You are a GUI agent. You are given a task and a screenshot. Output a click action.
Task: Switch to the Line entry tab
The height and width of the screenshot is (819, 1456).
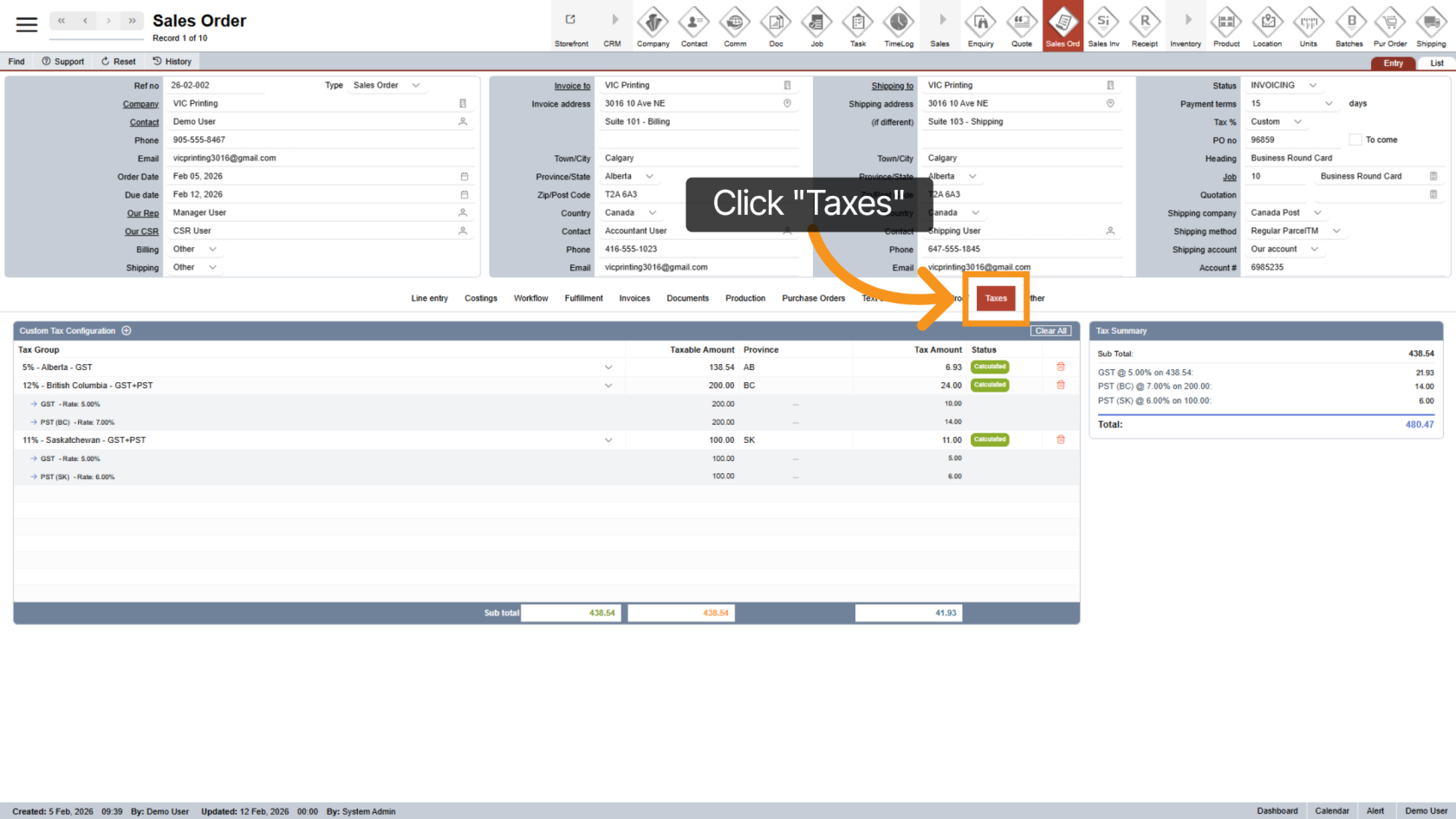tap(429, 298)
